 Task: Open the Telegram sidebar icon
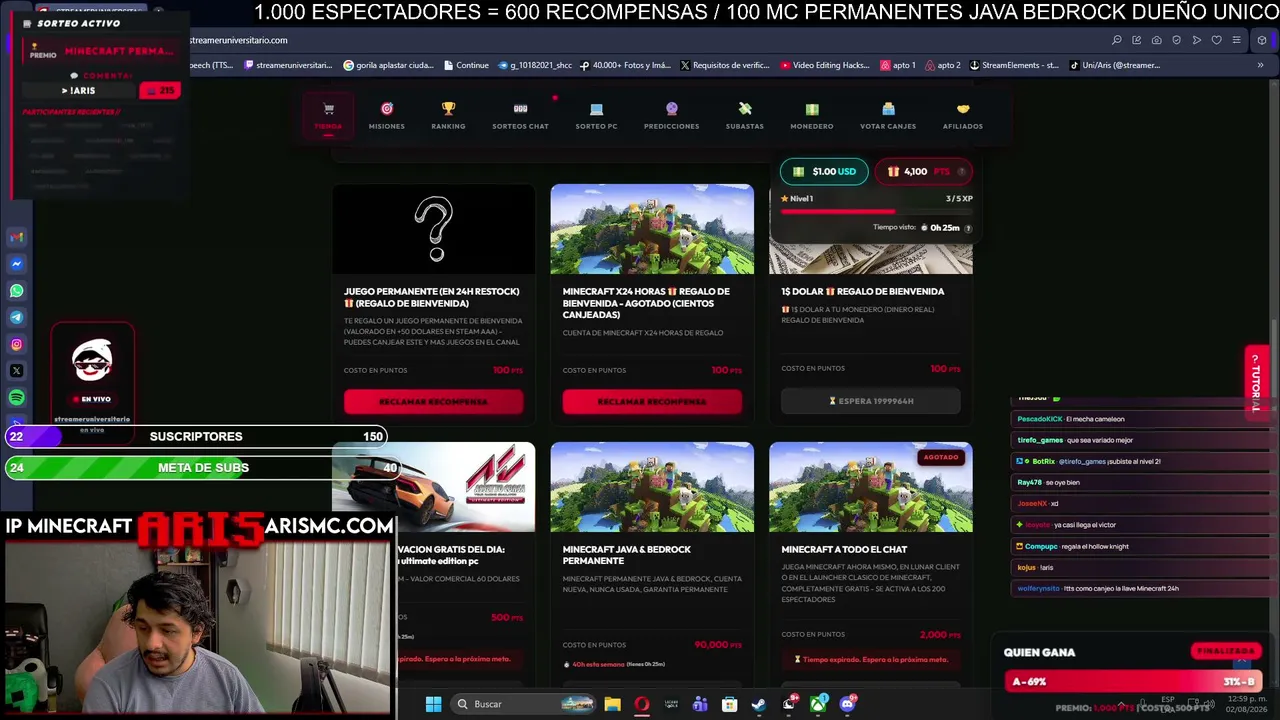[17, 317]
